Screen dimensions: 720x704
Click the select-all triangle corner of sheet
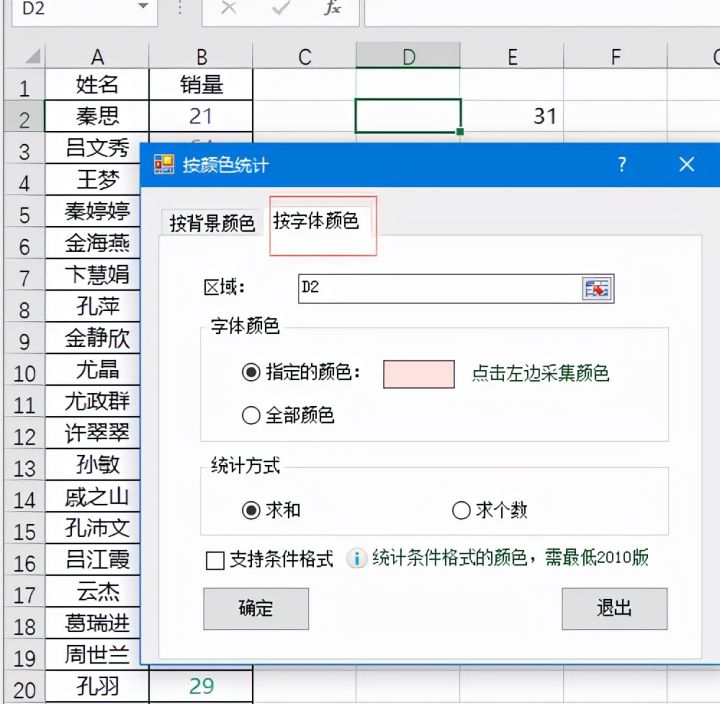click(x=32, y=56)
